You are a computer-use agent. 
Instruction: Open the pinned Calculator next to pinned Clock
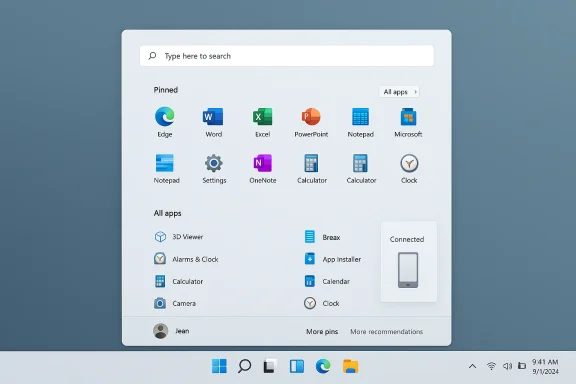point(361,169)
